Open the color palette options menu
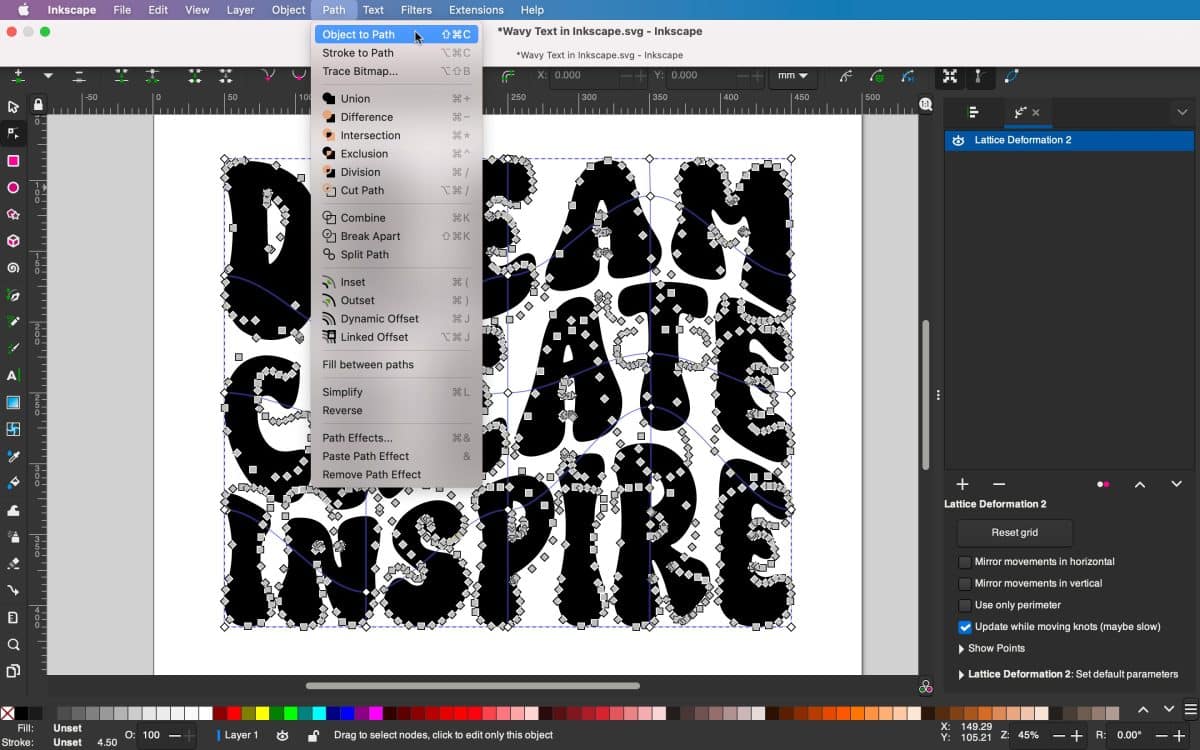1200x750 pixels. [1189, 710]
